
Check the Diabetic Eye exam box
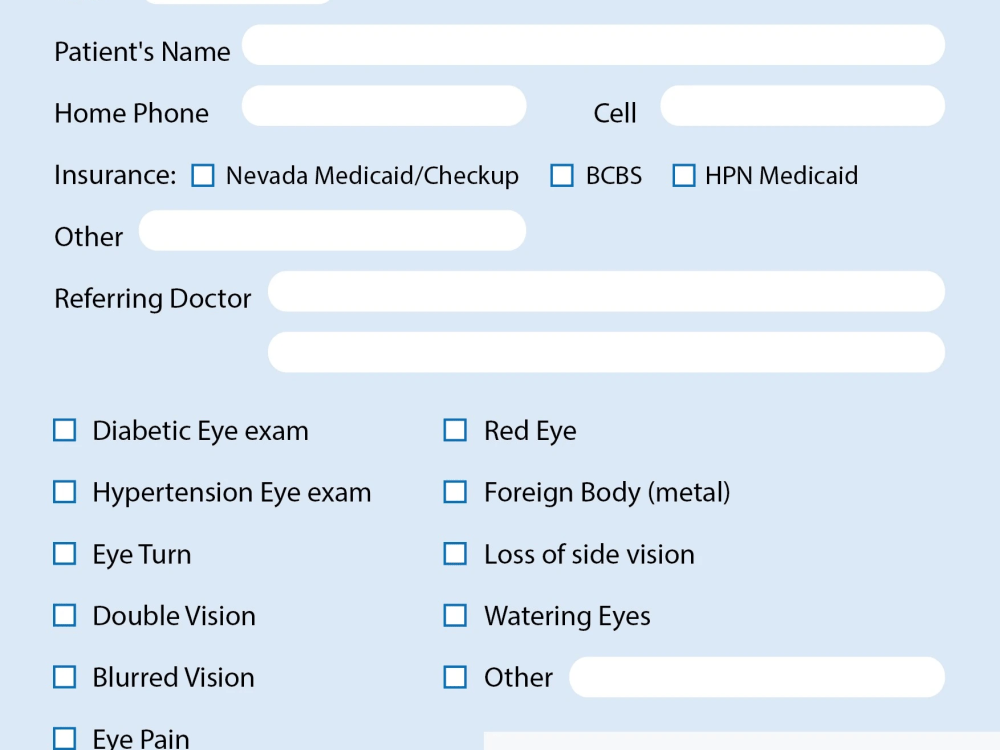(64, 430)
